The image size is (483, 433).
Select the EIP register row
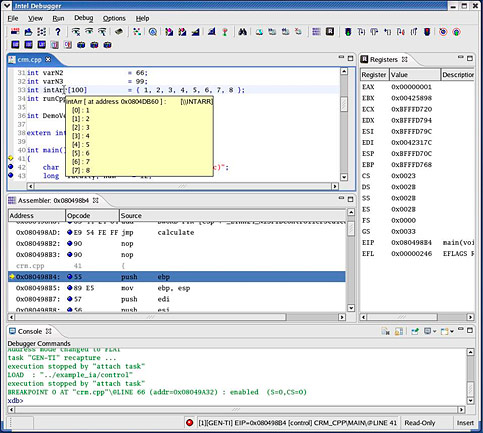[417, 242]
